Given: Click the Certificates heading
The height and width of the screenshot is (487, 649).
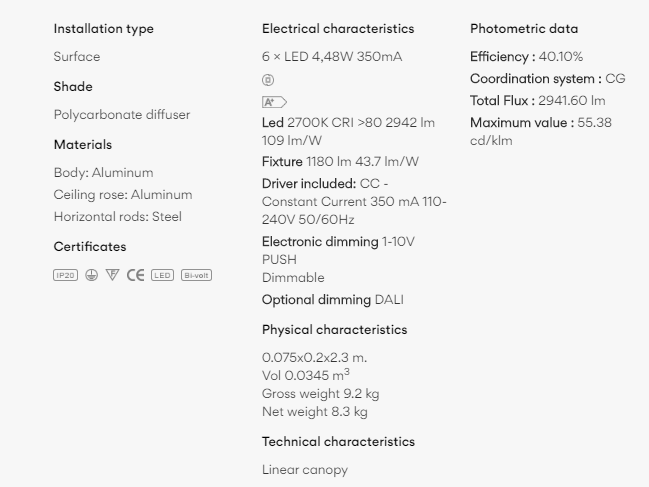Looking at the screenshot, I should click(90, 247).
